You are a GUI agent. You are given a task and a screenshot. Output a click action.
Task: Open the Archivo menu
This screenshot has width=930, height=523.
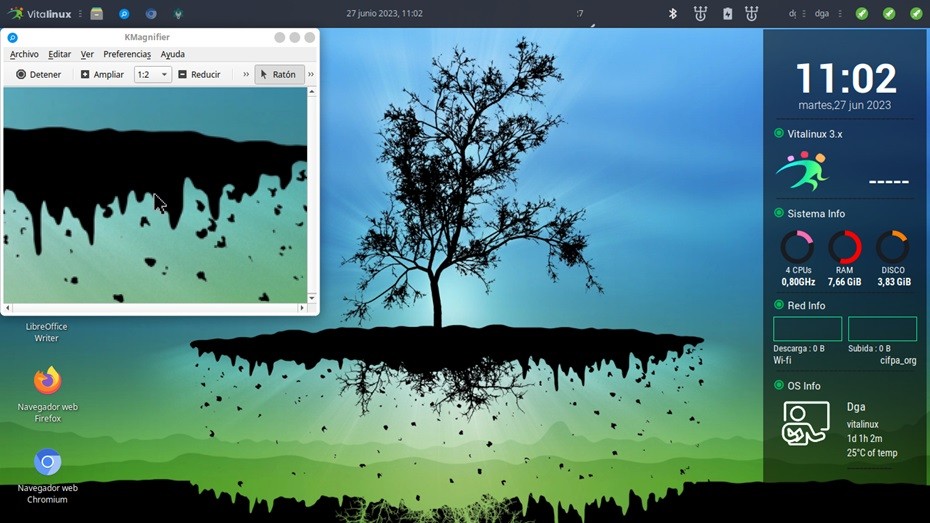pyautogui.click(x=24, y=54)
